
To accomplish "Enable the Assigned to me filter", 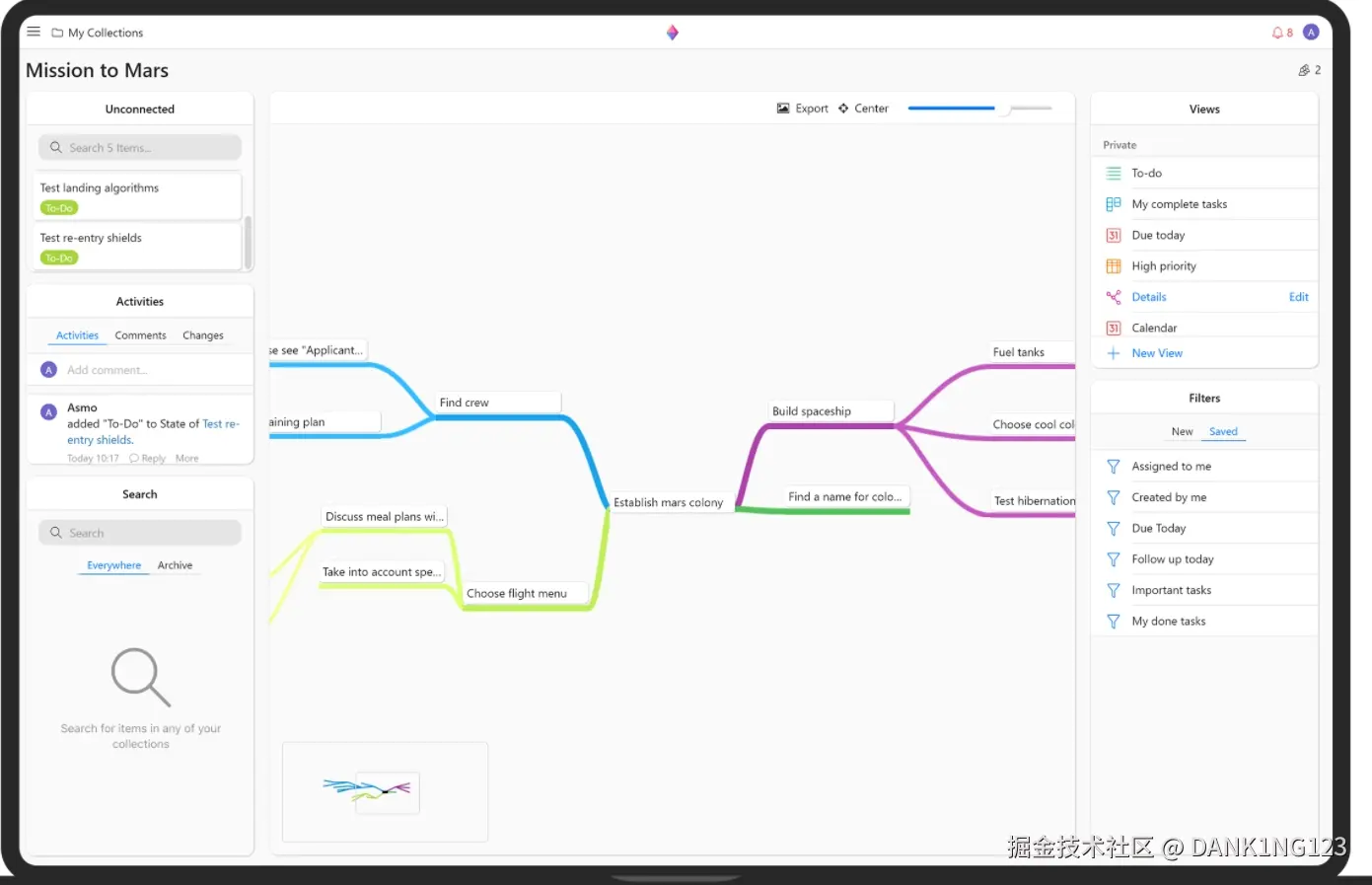I will coord(1171,466).
